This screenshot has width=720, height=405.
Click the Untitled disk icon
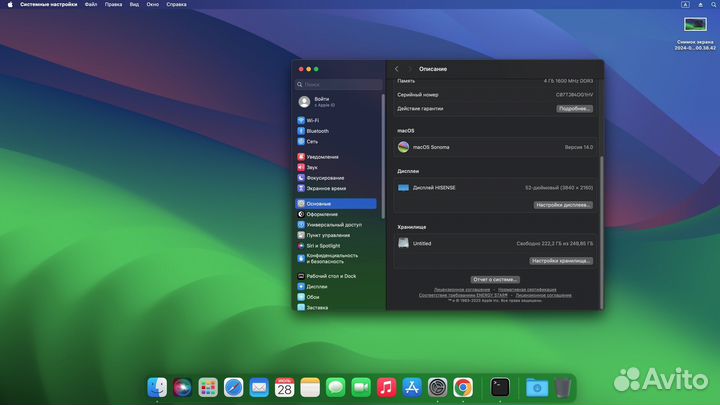pyautogui.click(x=403, y=243)
